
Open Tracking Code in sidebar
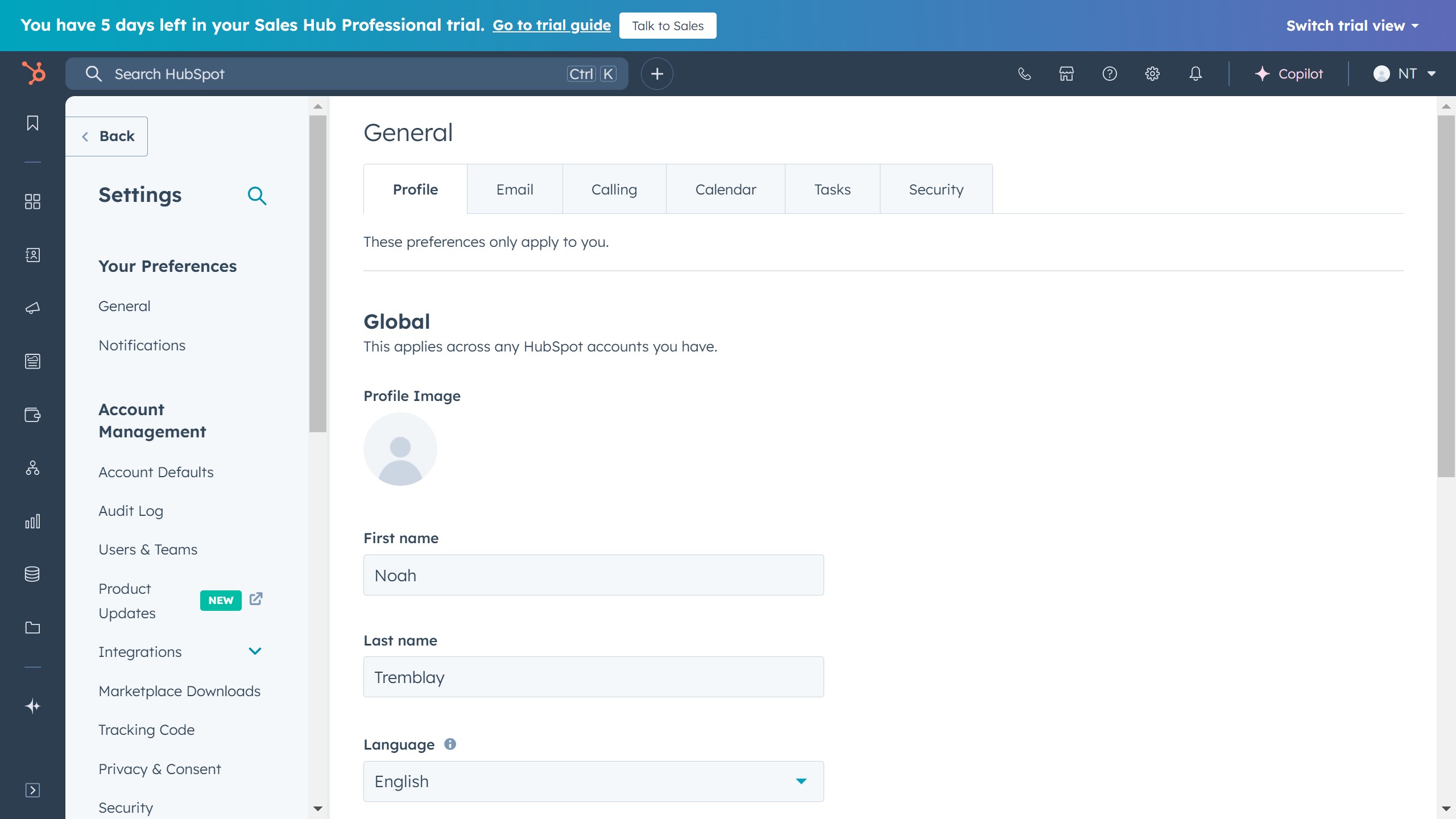147,730
